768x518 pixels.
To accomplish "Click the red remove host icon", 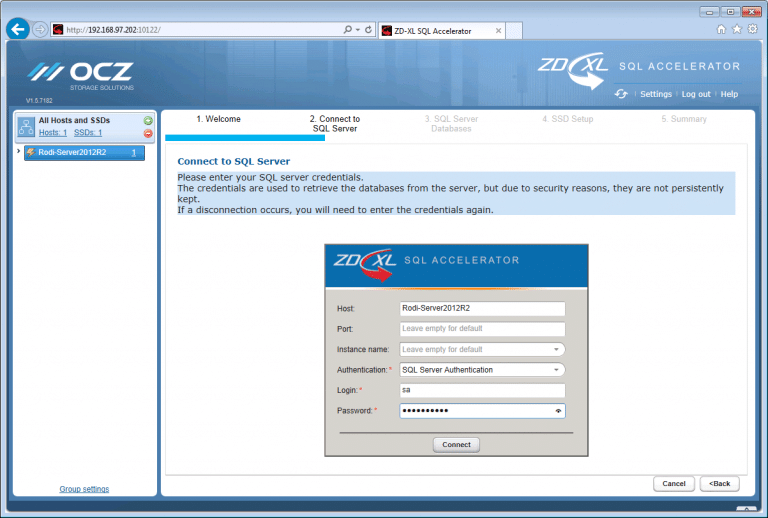I will [148, 133].
